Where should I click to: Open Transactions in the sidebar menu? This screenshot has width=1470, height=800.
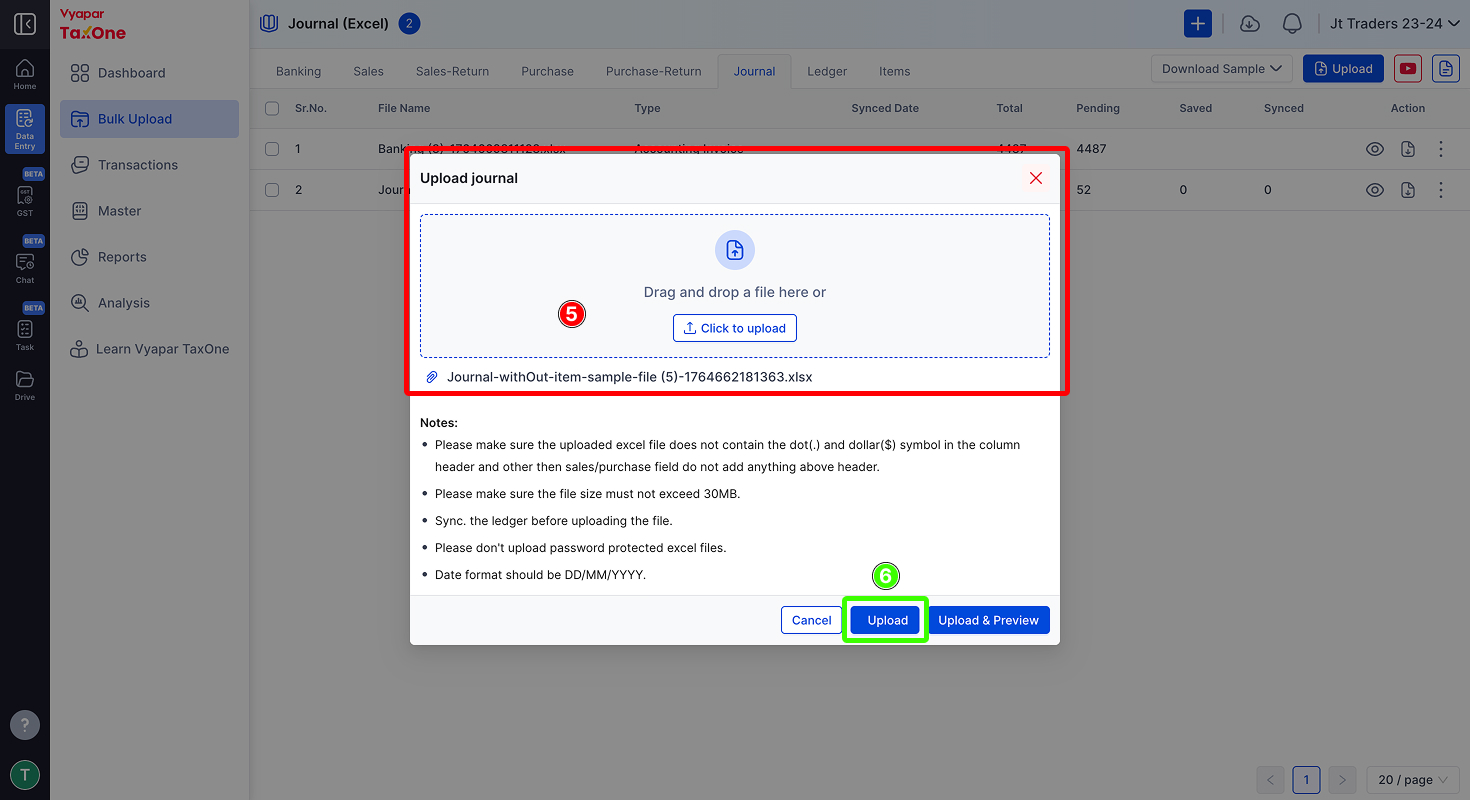(x=149, y=165)
